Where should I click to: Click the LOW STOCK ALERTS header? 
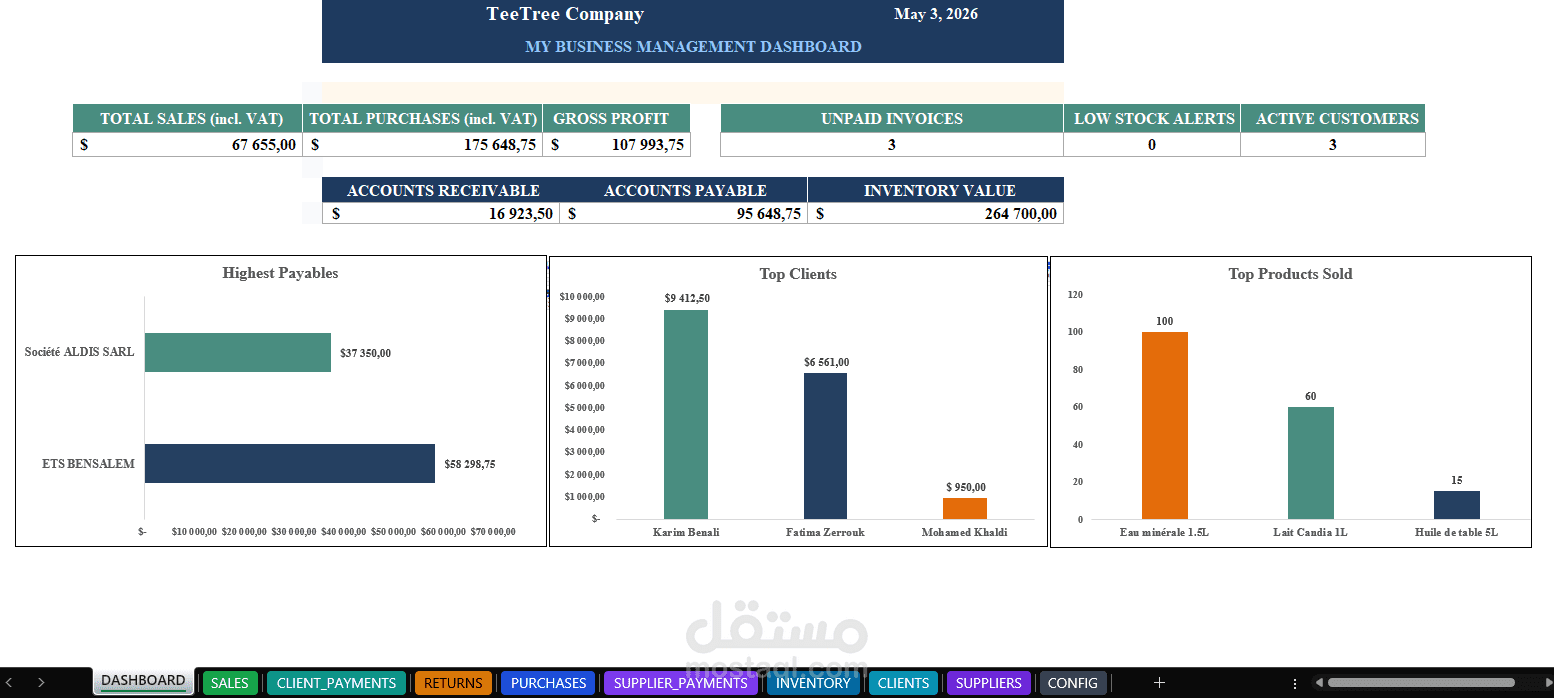(x=1152, y=118)
